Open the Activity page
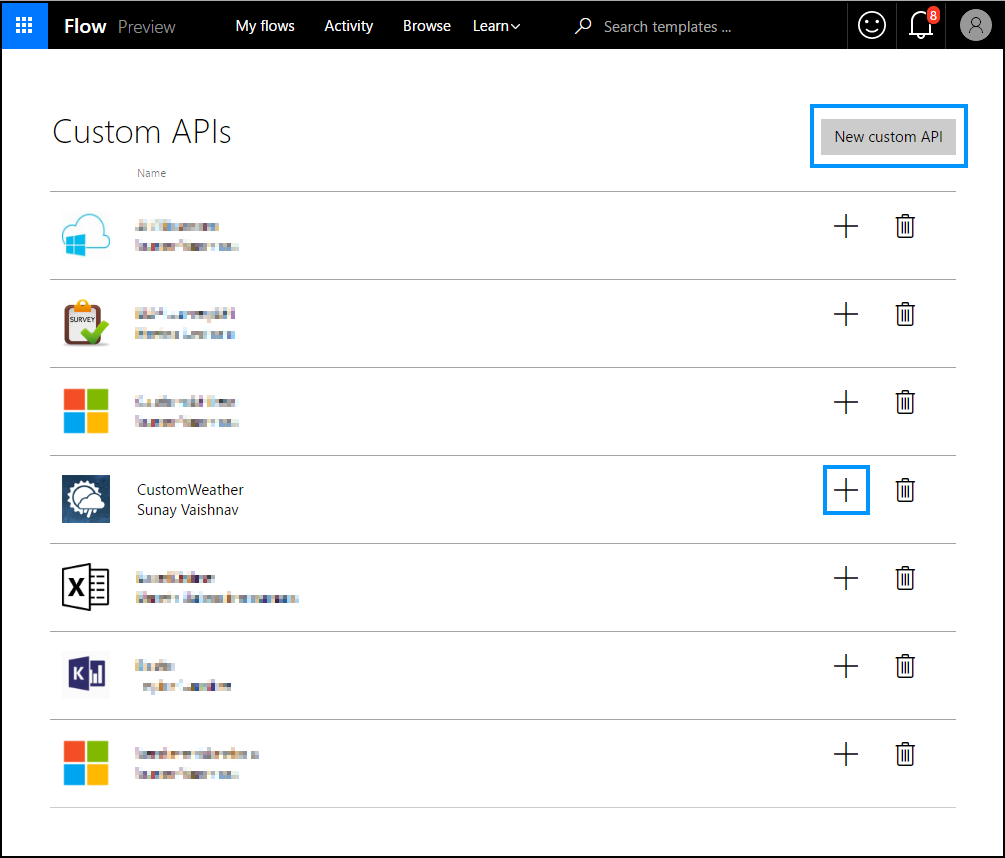Image resolution: width=1005 pixels, height=858 pixels. (x=348, y=26)
